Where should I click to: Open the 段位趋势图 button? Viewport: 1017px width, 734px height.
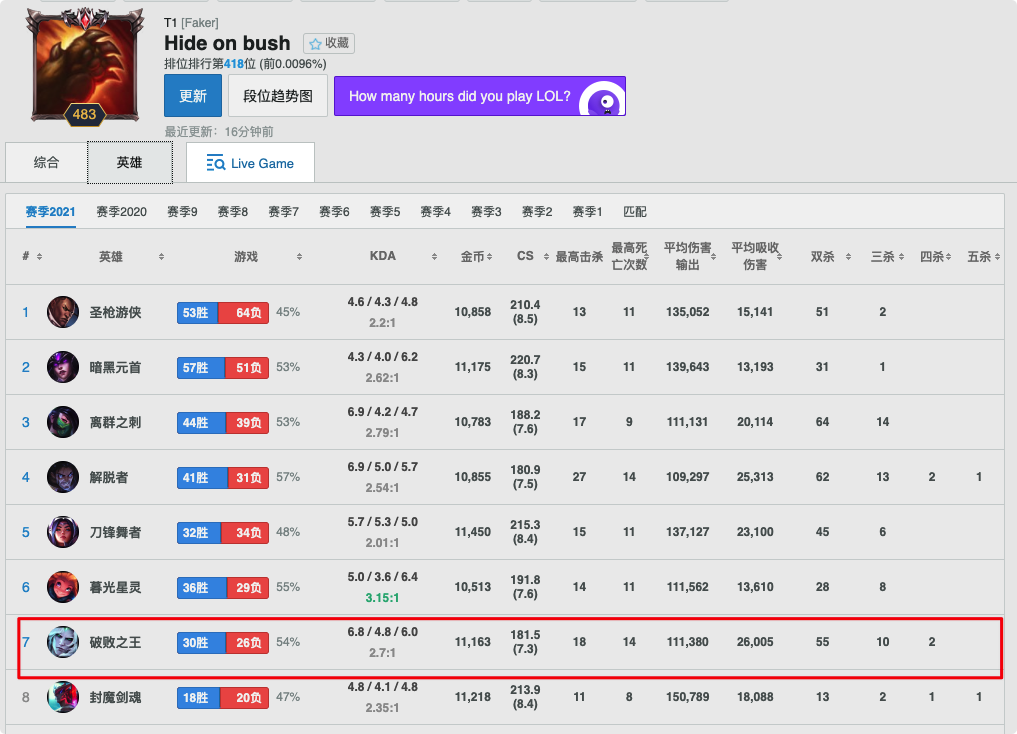click(x=278, y=96)
